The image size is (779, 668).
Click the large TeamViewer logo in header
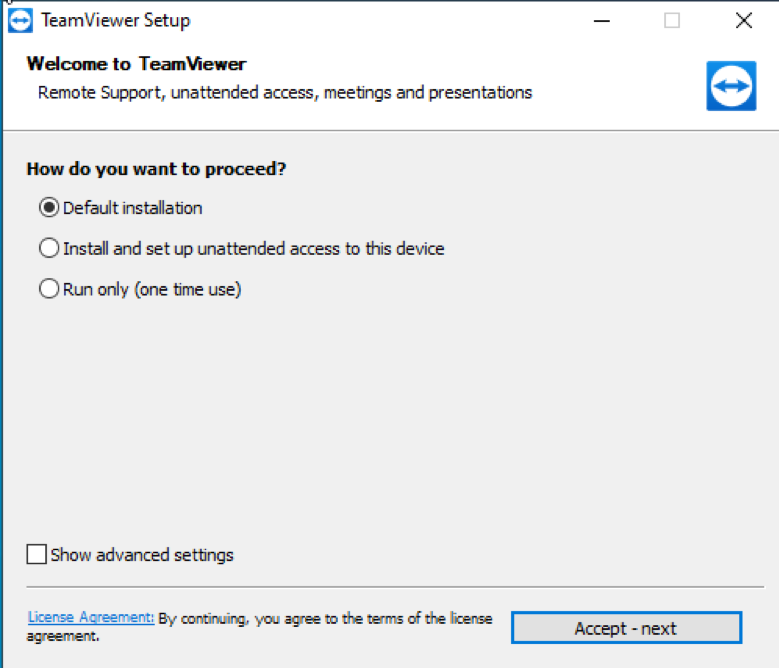731,86
